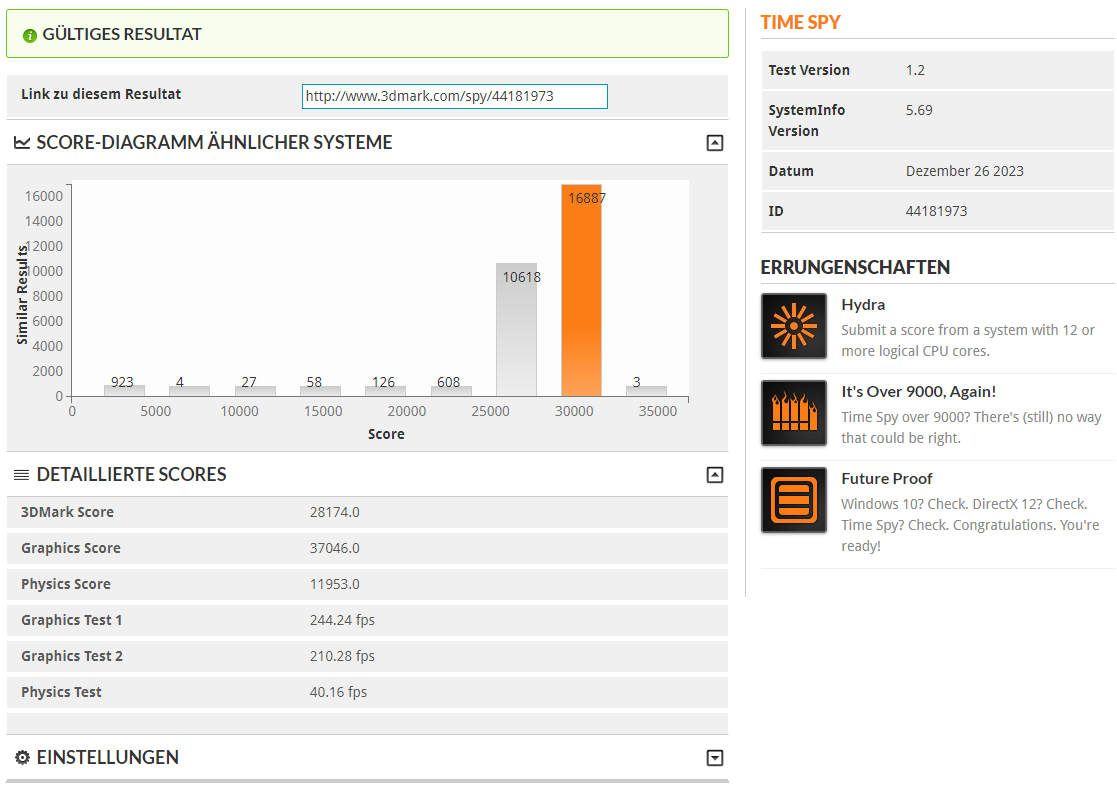Click the Graphics Test 2 label
This screenshot has height=792, width=1117.
[71, 656]
